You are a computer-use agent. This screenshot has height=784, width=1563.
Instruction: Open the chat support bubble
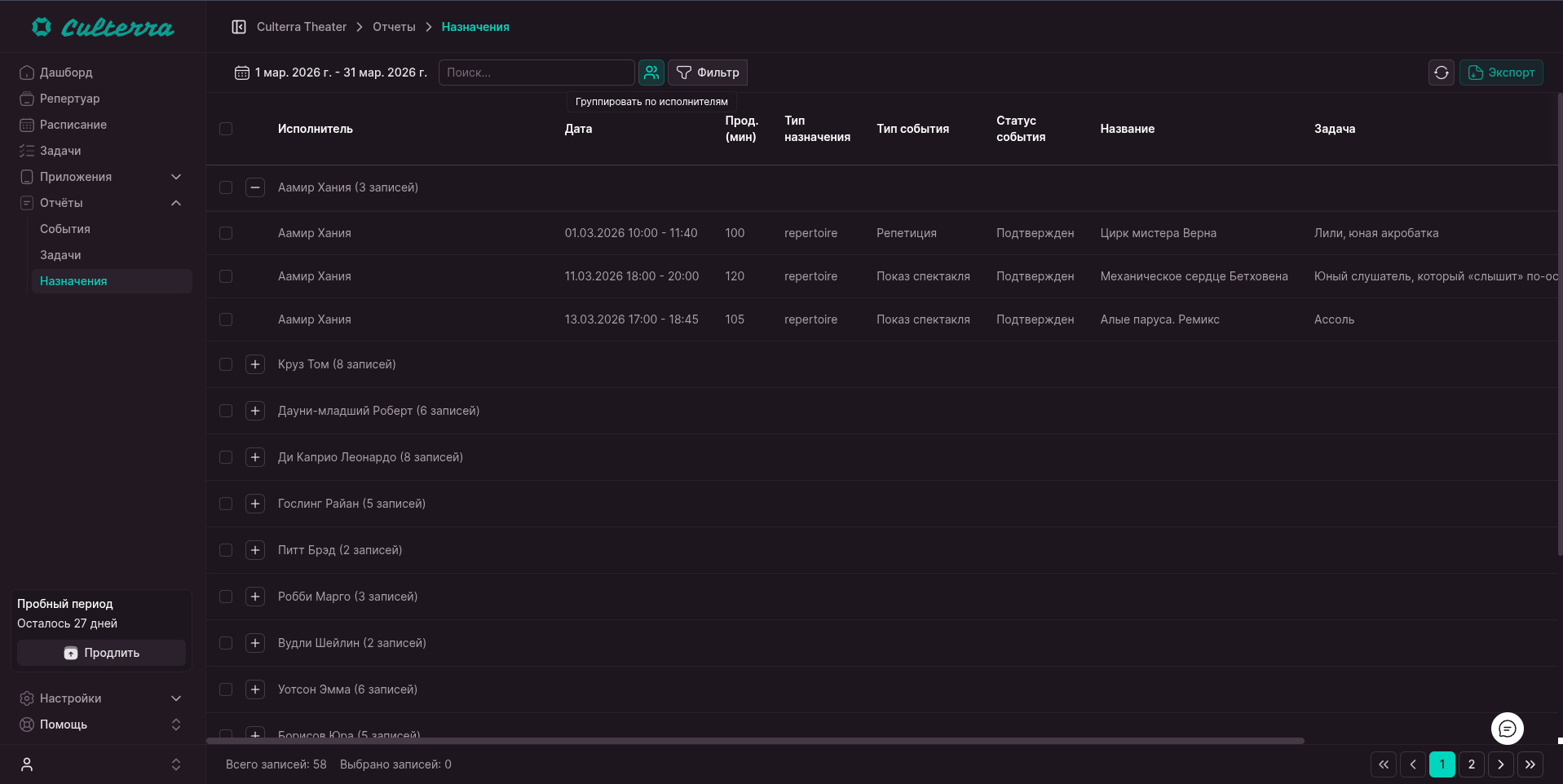[1507, 729]
